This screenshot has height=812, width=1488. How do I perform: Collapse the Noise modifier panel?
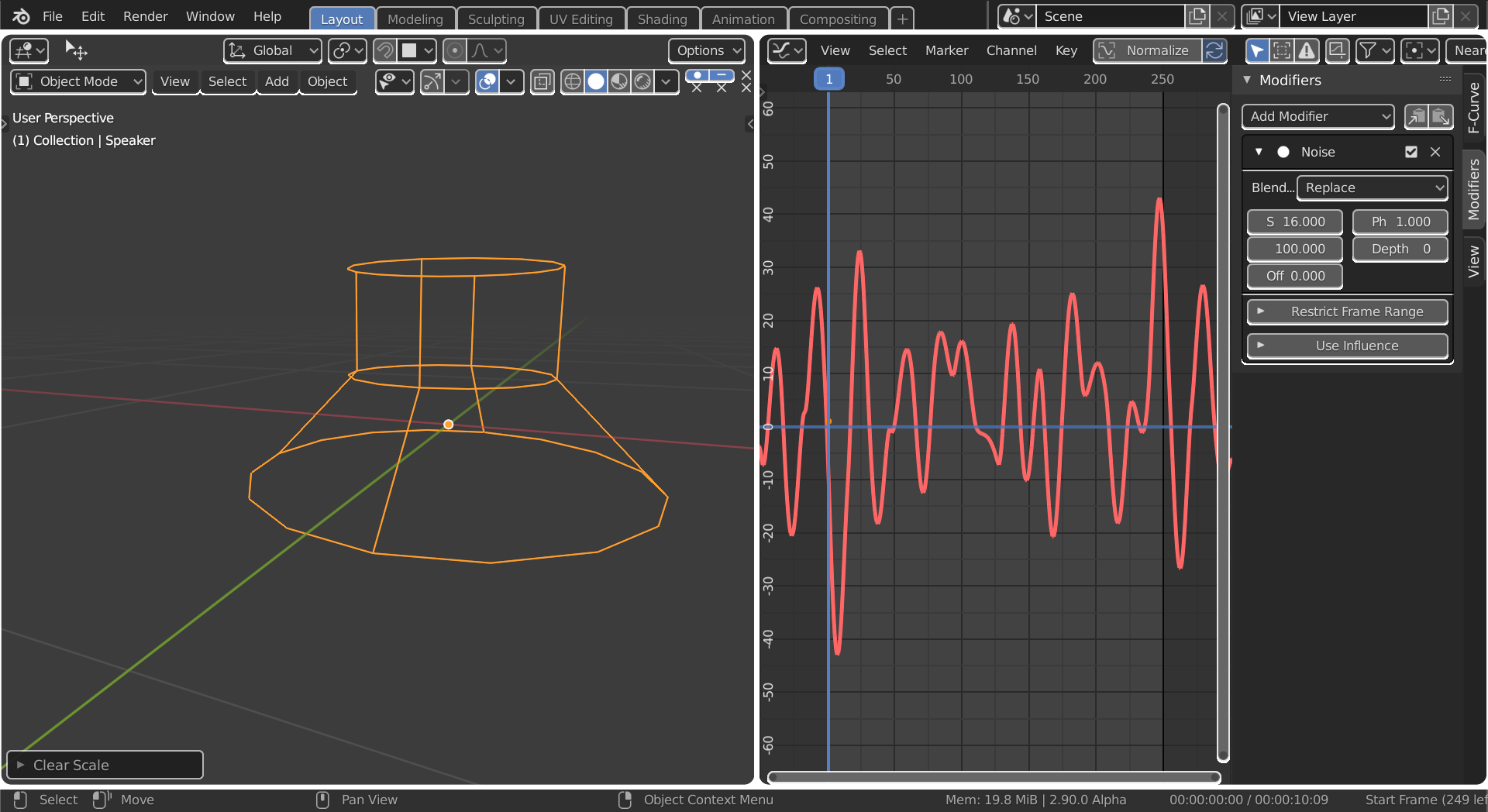point(1259,152)
